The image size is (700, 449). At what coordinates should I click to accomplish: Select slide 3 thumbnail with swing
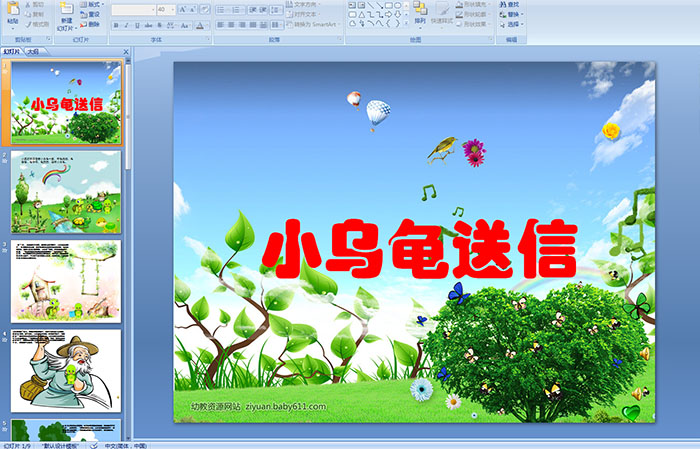tap(66, 281)
